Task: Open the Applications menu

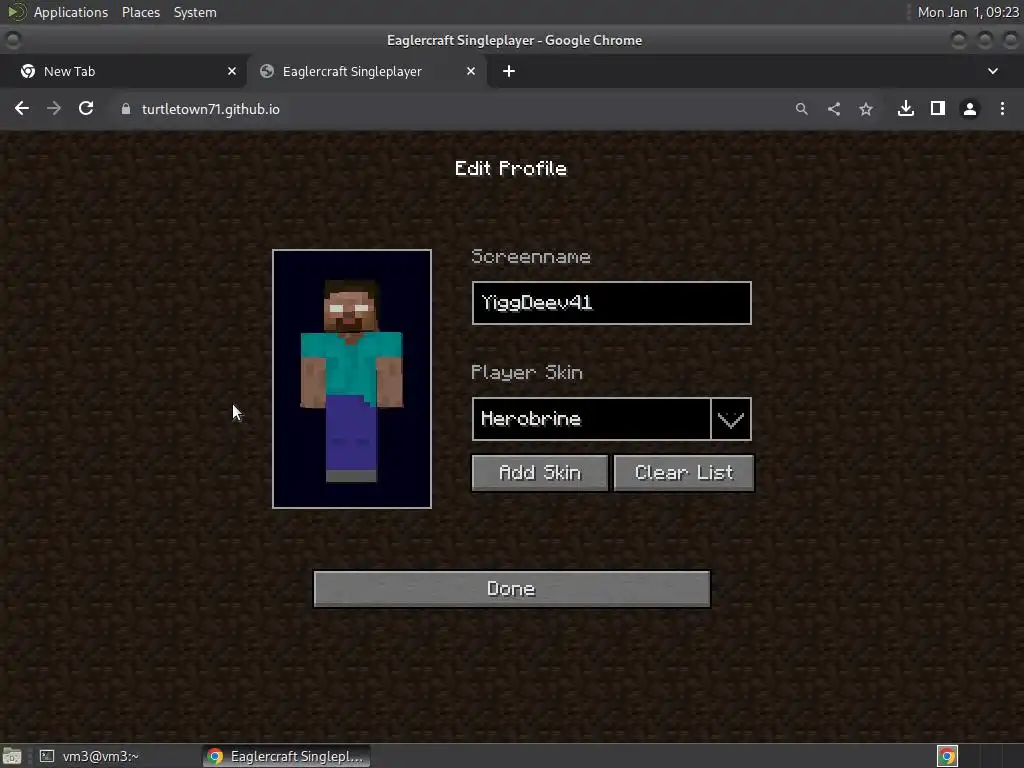Action: click(71, 12)
